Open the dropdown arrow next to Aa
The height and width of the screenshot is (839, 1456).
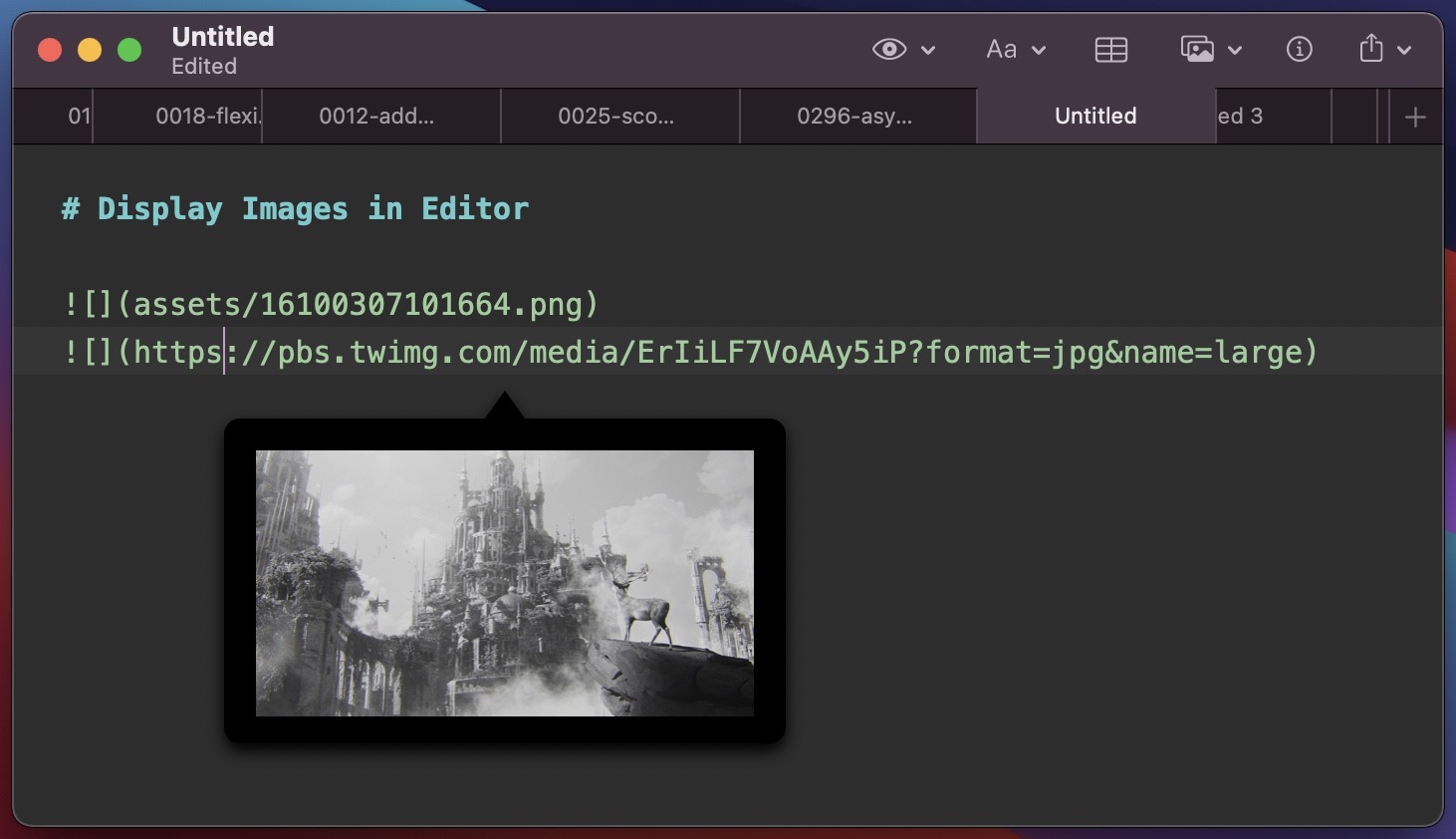coord(1039,51)
